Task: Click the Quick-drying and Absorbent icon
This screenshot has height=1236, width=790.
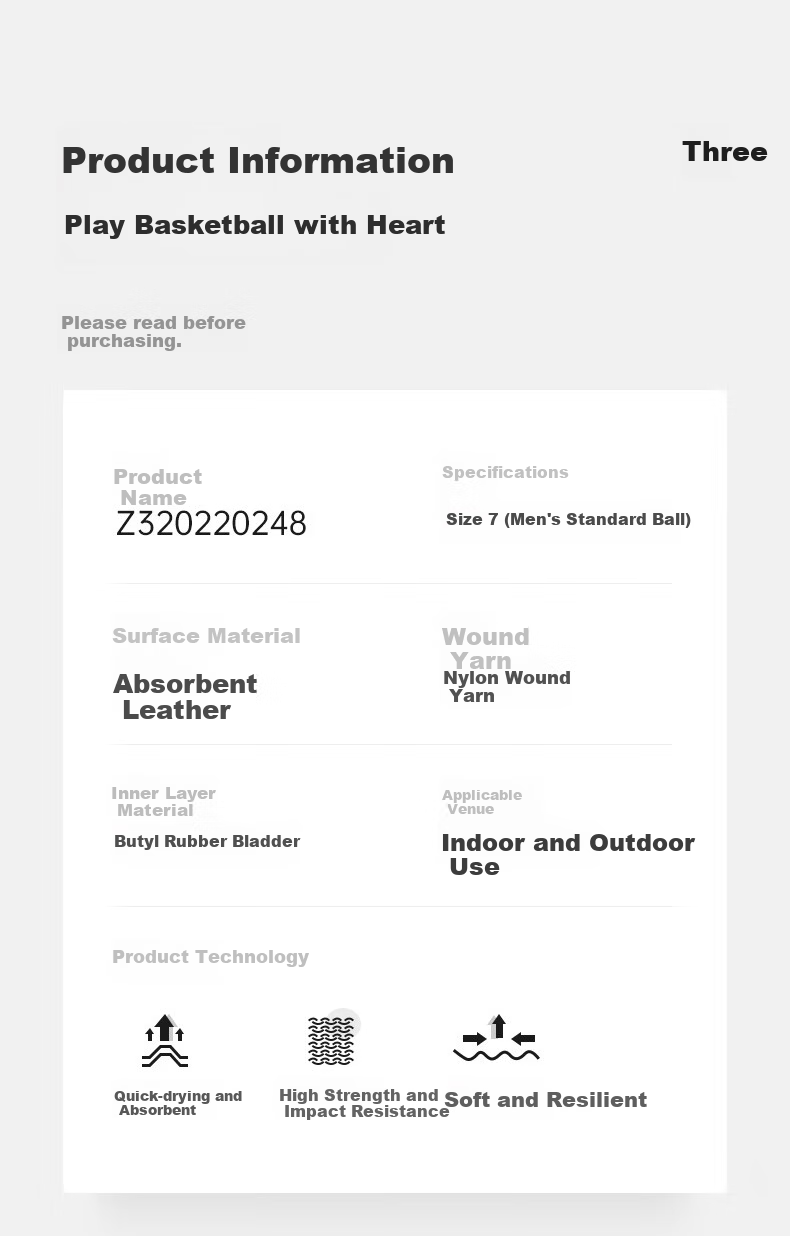Action: tap(165, 1040)
